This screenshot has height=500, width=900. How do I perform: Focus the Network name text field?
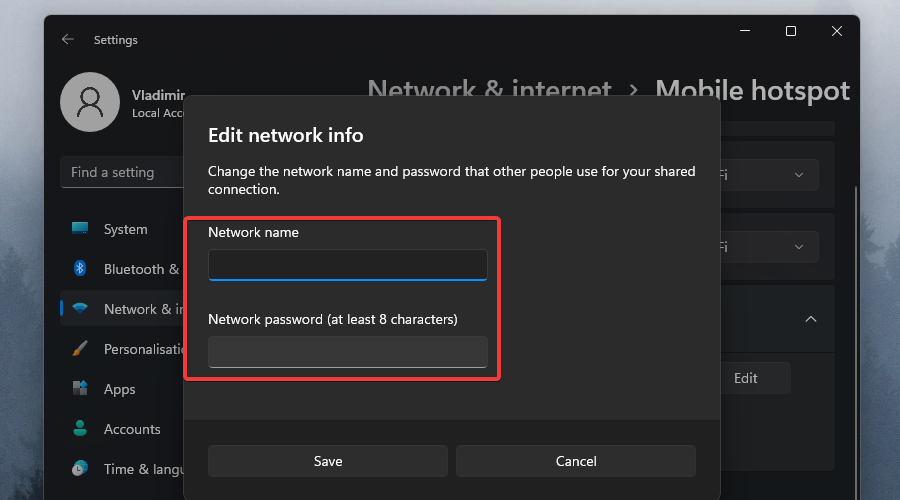pos(347,265)
